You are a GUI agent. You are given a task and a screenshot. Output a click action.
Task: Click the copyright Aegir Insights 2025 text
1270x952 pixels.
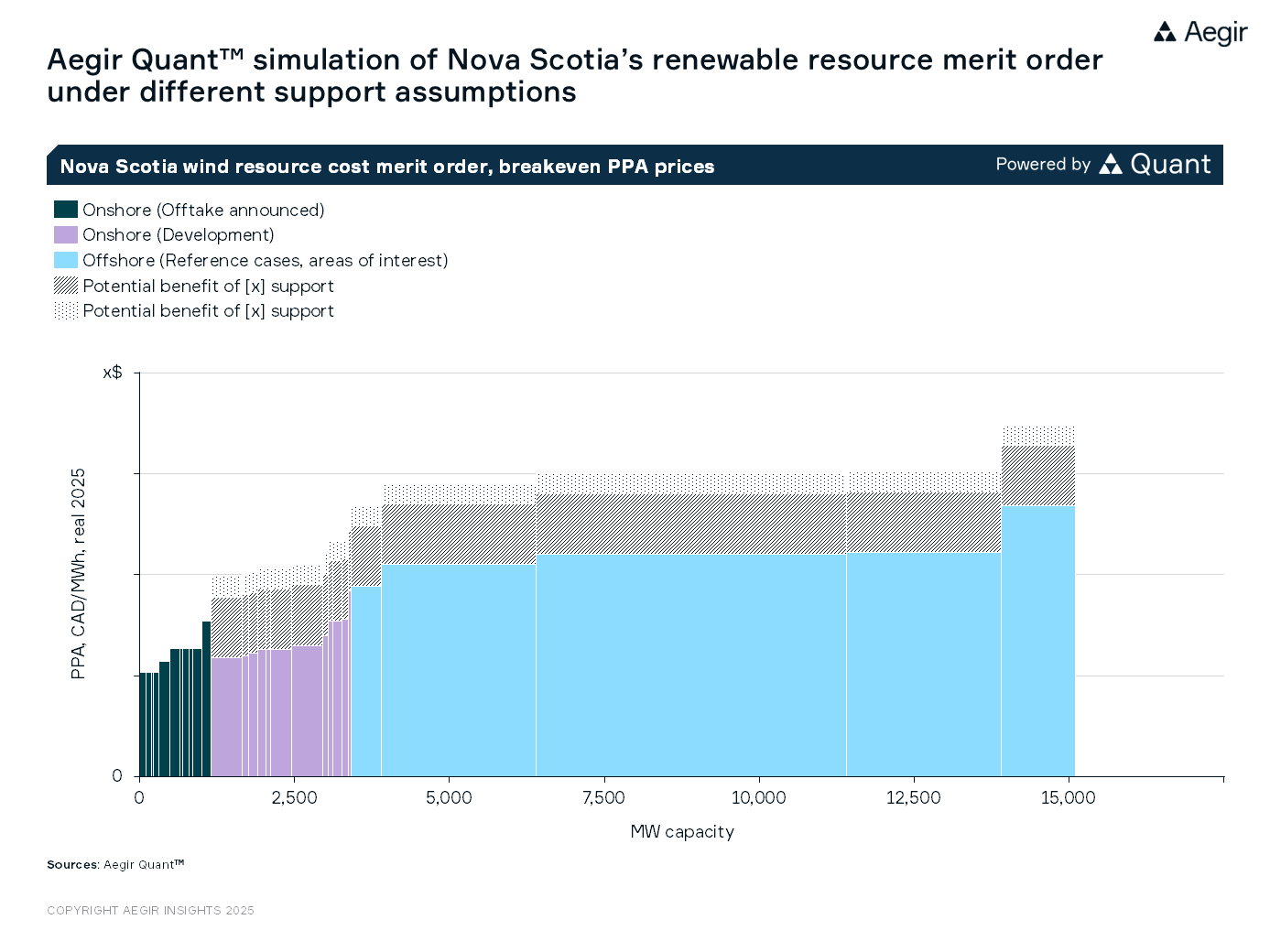tap(150, 910)
